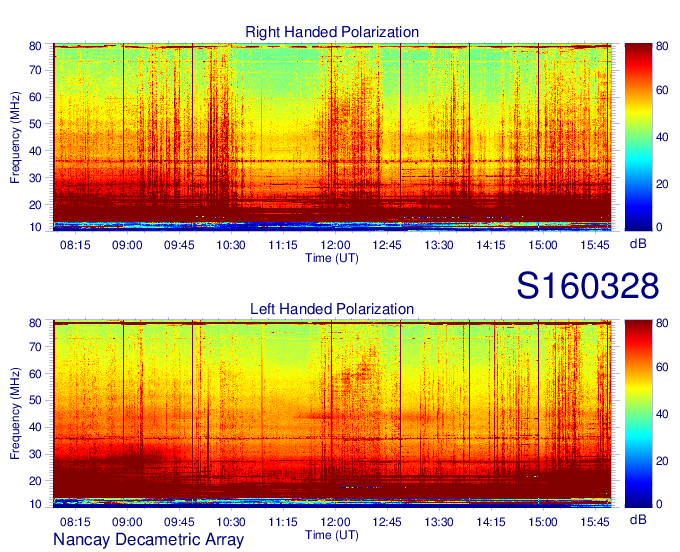
Task: Click the 20 MHz tick on the bottom plot's frequency axis
Action: (35, 481)
